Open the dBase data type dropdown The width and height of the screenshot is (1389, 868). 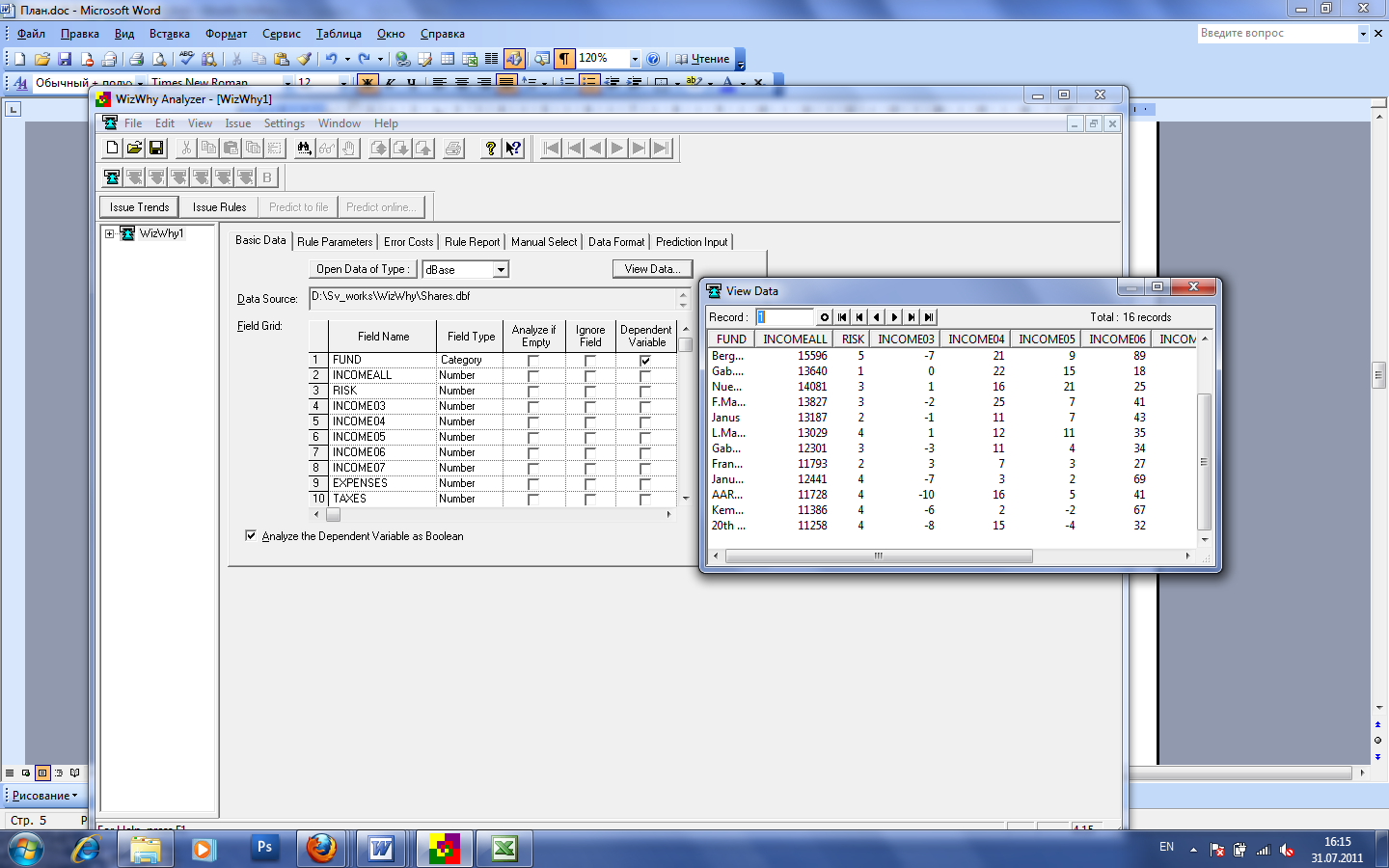pos(501,270)
